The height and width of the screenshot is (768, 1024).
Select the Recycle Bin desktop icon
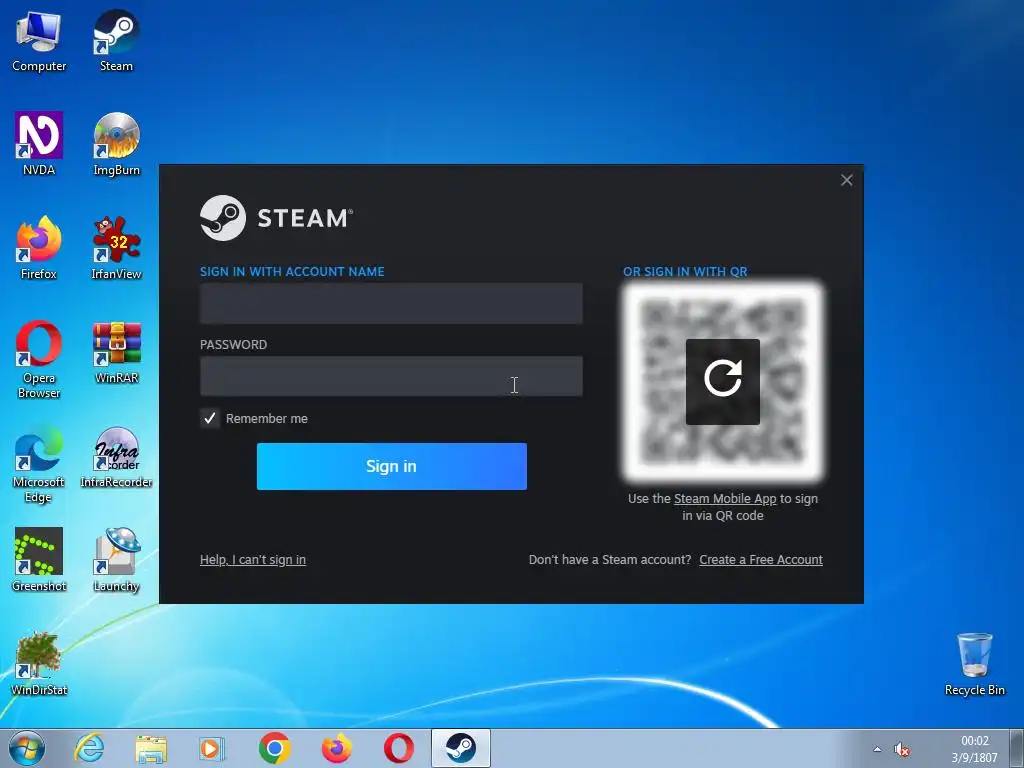coord(974,664)
